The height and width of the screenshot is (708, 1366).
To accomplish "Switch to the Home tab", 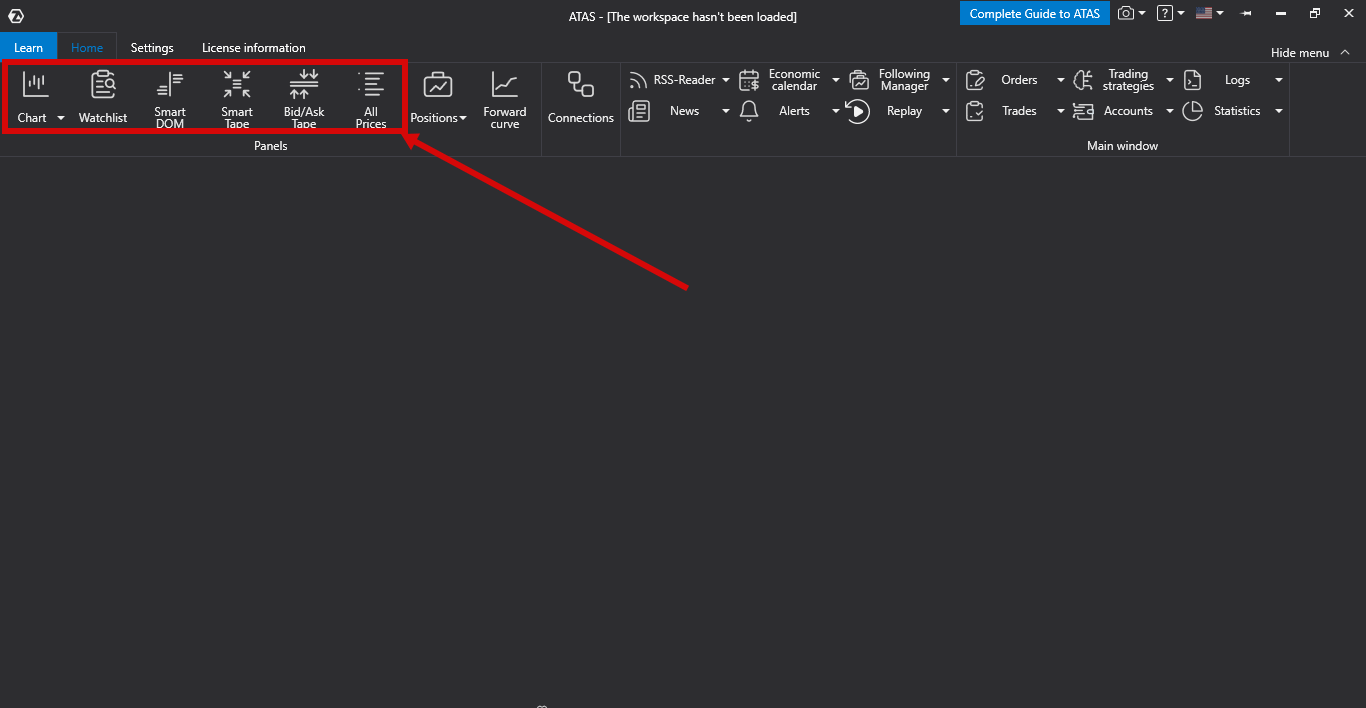I will coord(87,47).
